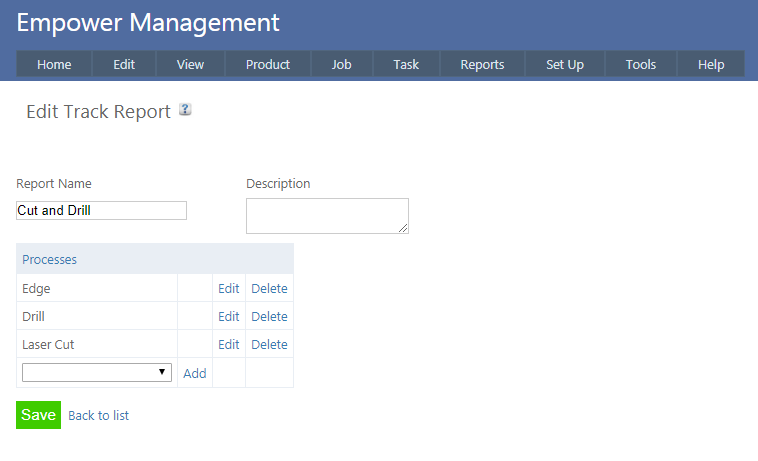Viewport: 758px width, 461px height.
Task: Open the Product menu
Action: [x=268, y=65]
